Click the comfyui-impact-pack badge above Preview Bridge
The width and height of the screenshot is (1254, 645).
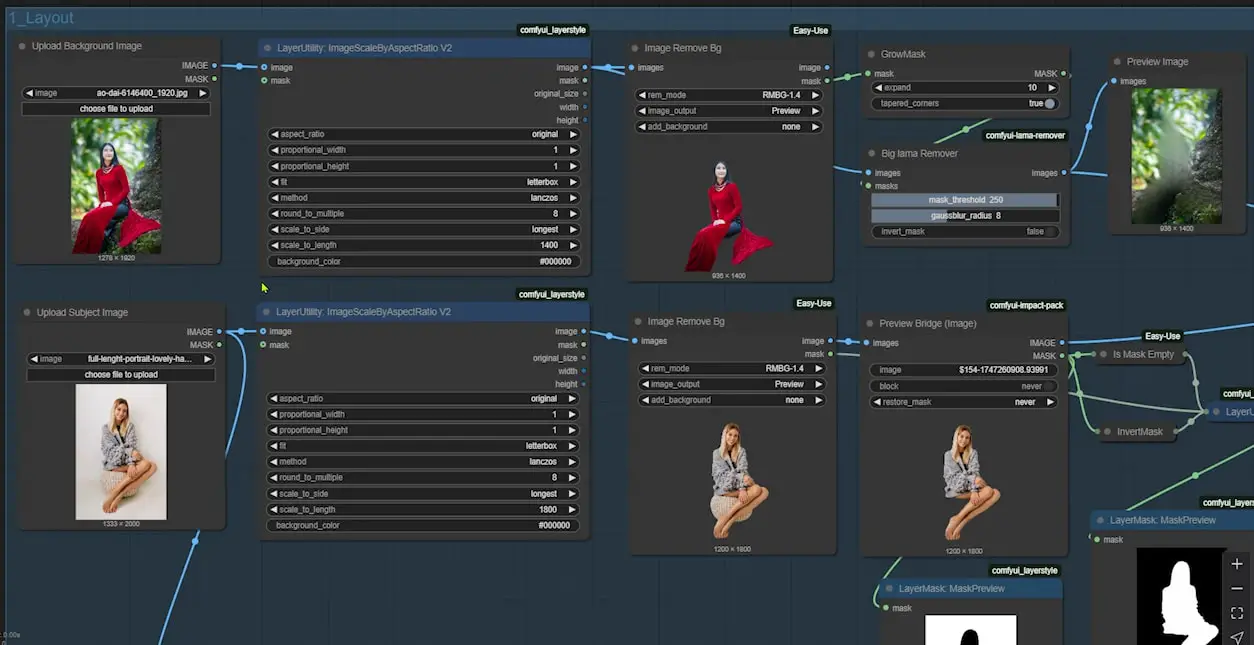(x=1026, y=305)
